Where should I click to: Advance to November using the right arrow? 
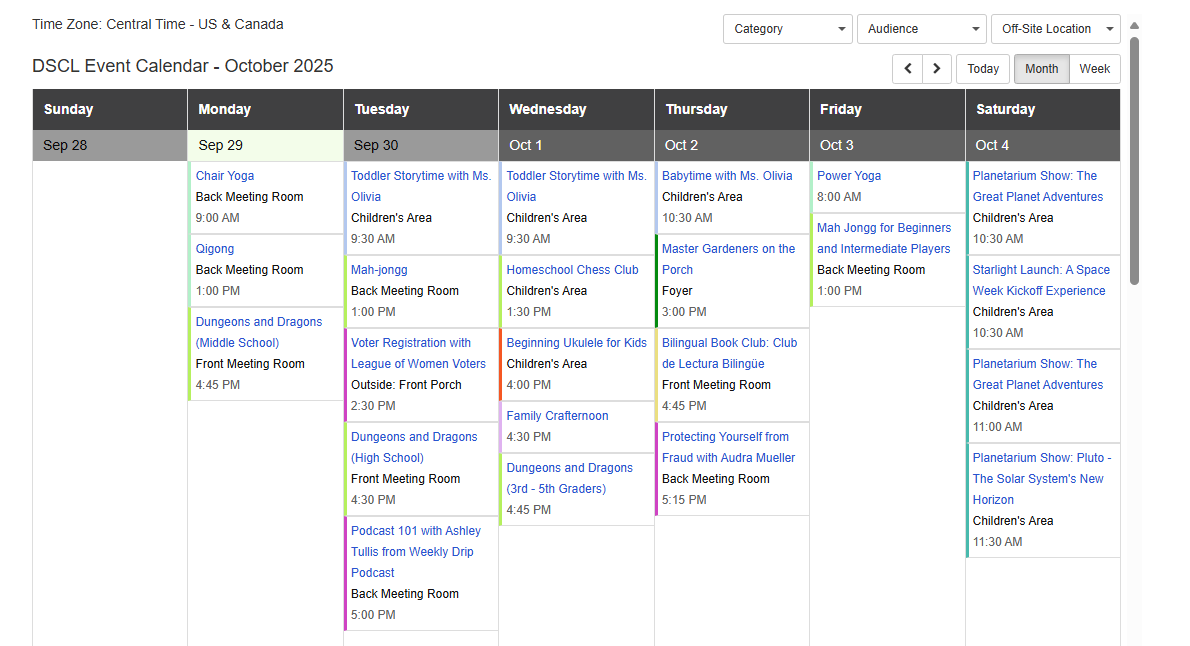point(936,68)
